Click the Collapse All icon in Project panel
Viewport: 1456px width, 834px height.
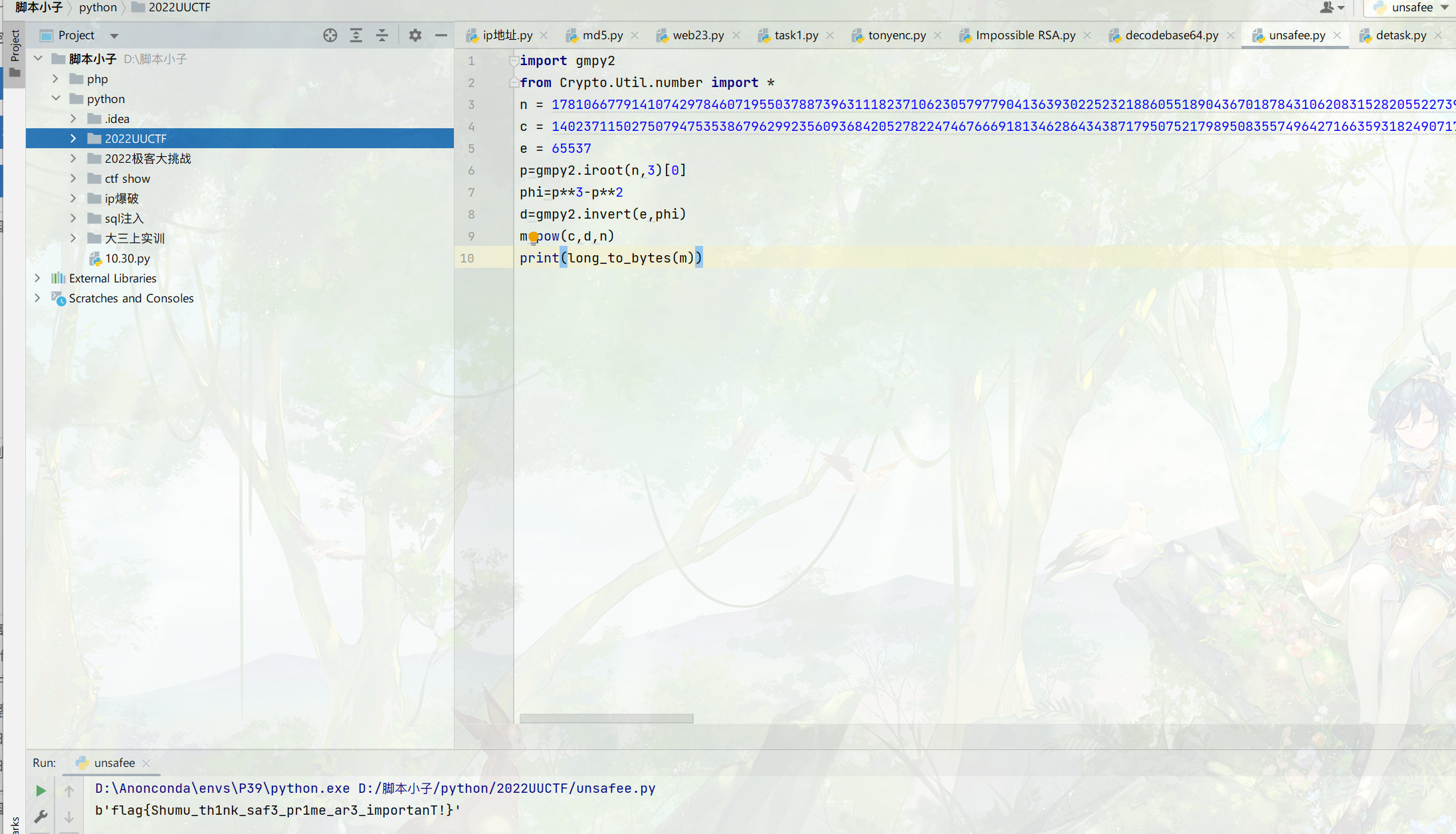click(382, 35)
